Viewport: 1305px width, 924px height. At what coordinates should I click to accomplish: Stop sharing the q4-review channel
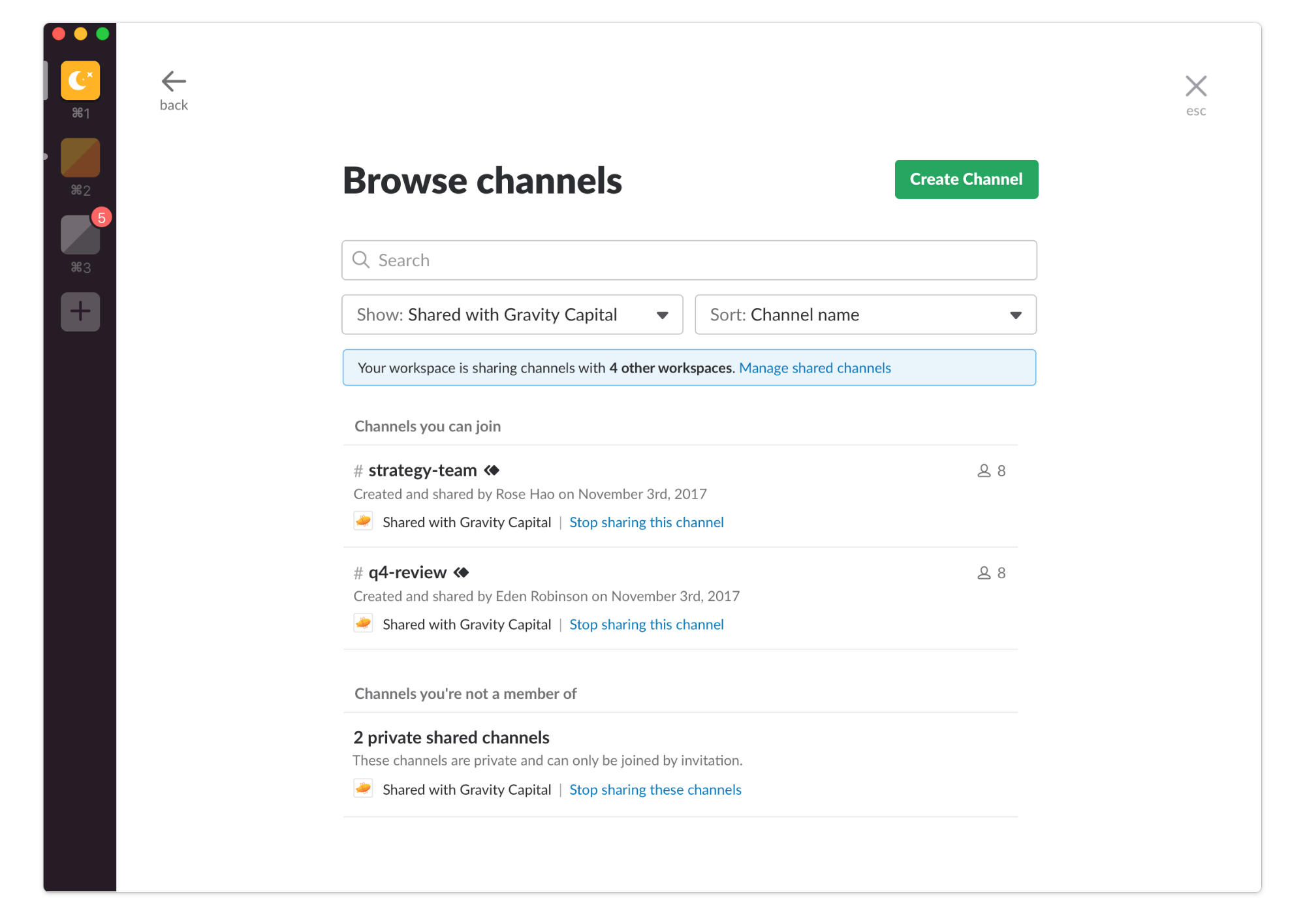click(646, 624)
